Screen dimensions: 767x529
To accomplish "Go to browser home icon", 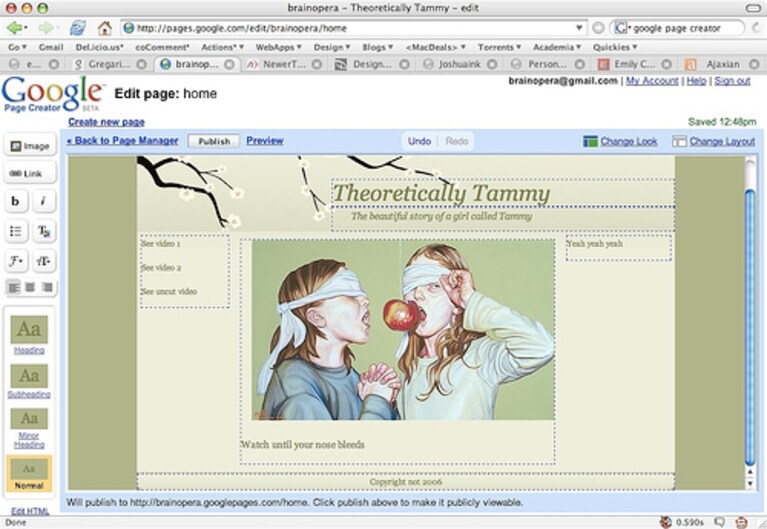I will 104,28.
